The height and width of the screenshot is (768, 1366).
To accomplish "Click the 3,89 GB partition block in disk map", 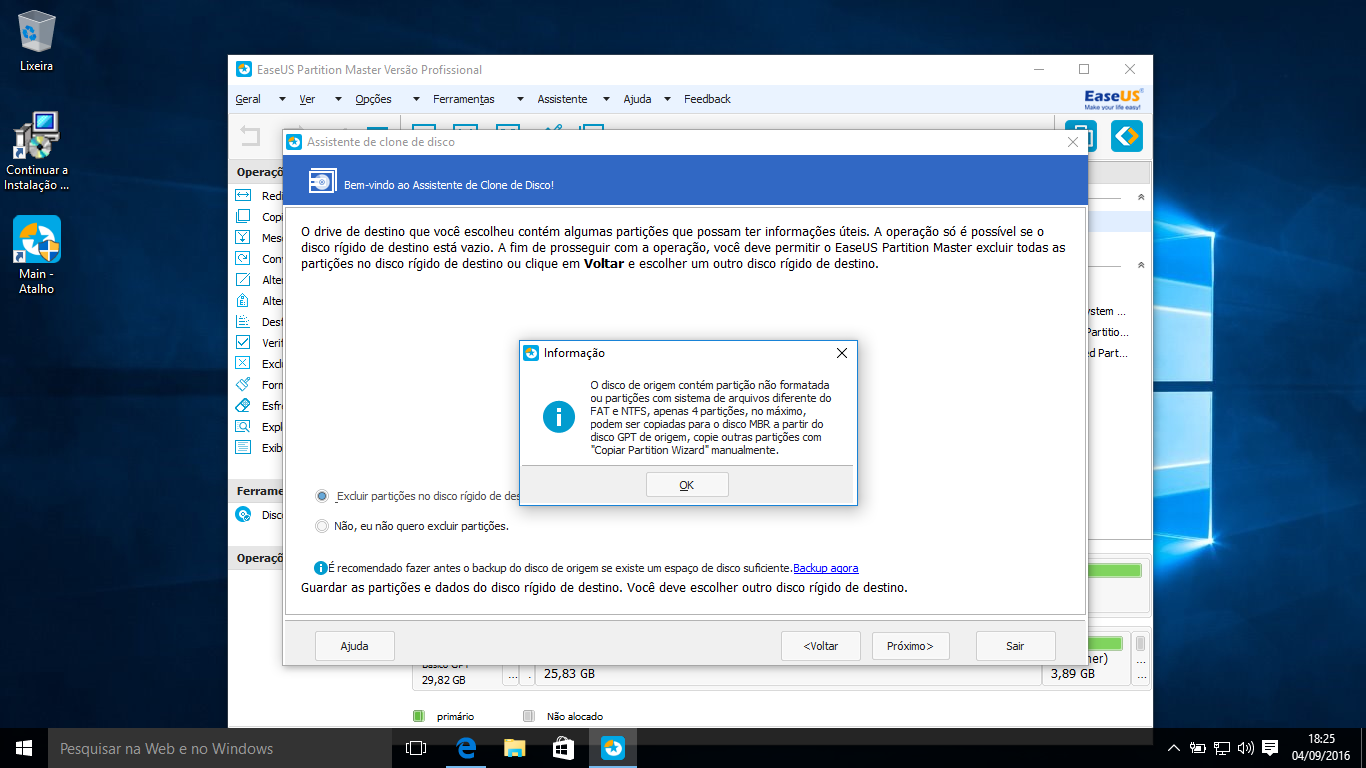I will tap(1085, 674).
